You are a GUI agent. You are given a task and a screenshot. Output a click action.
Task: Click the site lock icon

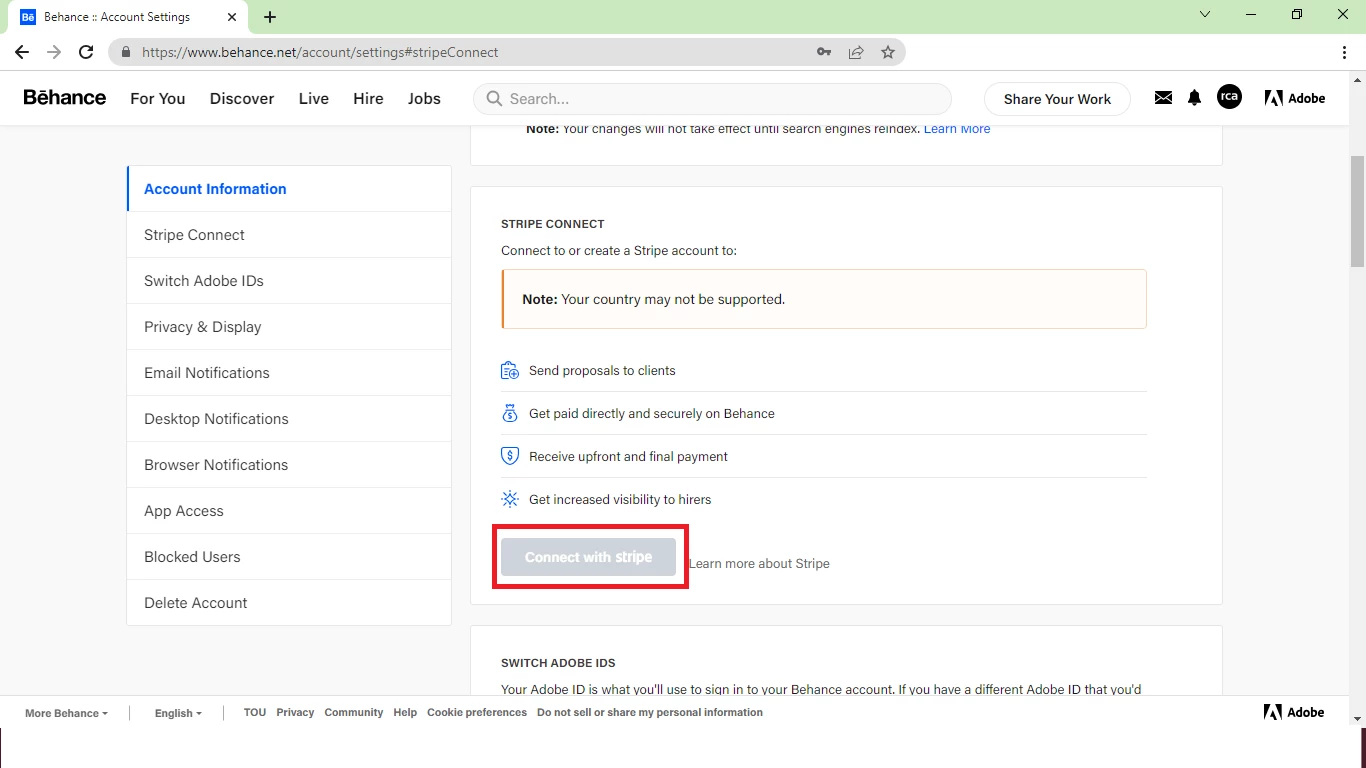pyautogui.click(x=126, y=52)
